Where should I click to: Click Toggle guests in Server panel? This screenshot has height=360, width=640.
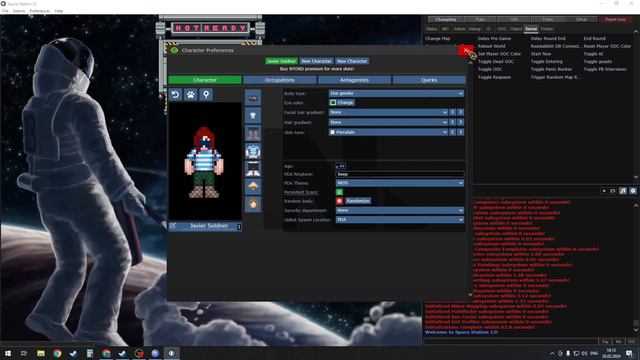tap(598, 62)
